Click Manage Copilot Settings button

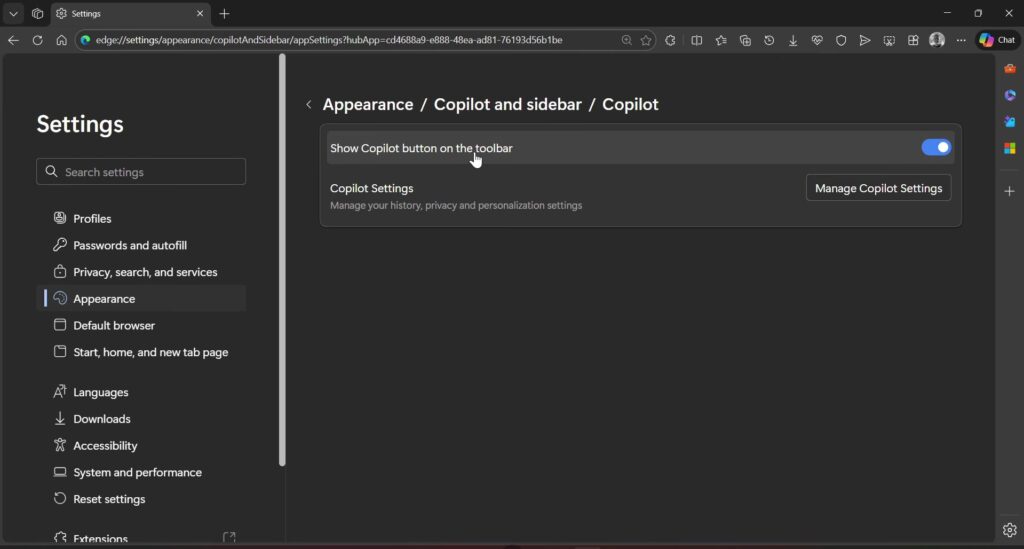point(878,188)
